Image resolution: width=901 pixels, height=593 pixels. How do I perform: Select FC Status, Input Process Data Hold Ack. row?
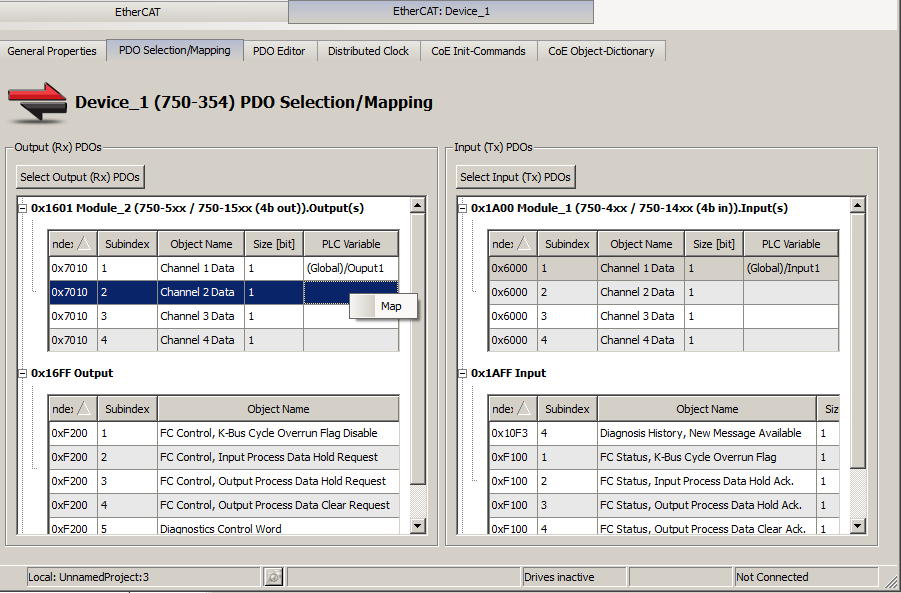tap(664, 482)
